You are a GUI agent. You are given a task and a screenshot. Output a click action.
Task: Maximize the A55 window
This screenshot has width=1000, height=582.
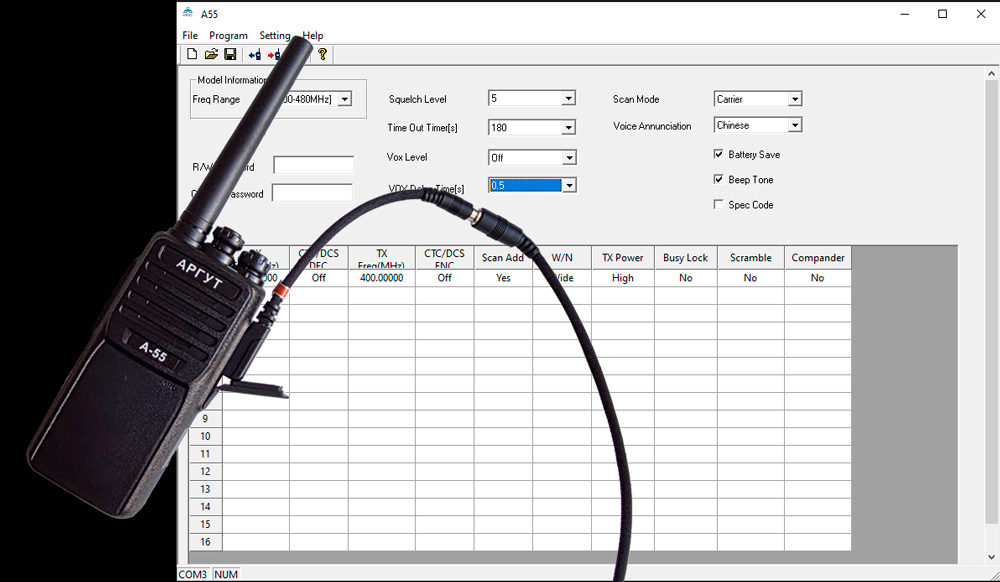[x=942, y=14]
